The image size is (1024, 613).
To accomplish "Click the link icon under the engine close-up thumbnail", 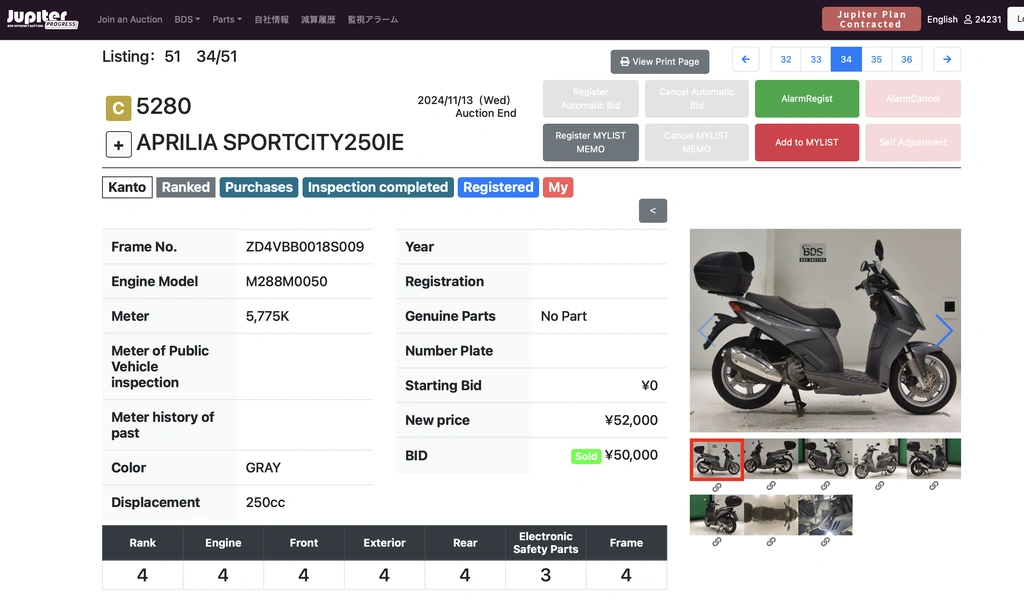I will point(825,542).
